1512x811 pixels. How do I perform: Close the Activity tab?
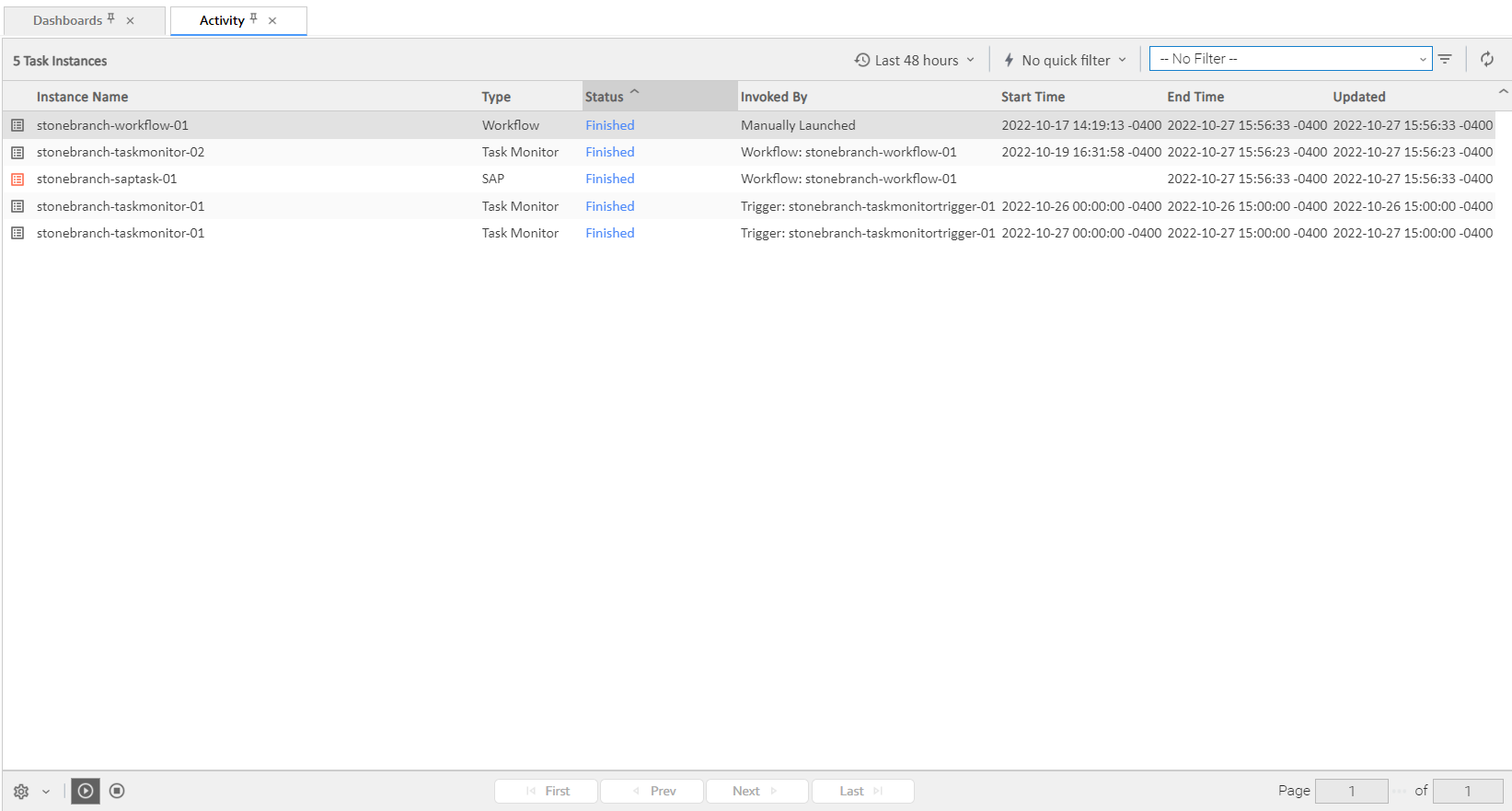click(x=272, y=21)
